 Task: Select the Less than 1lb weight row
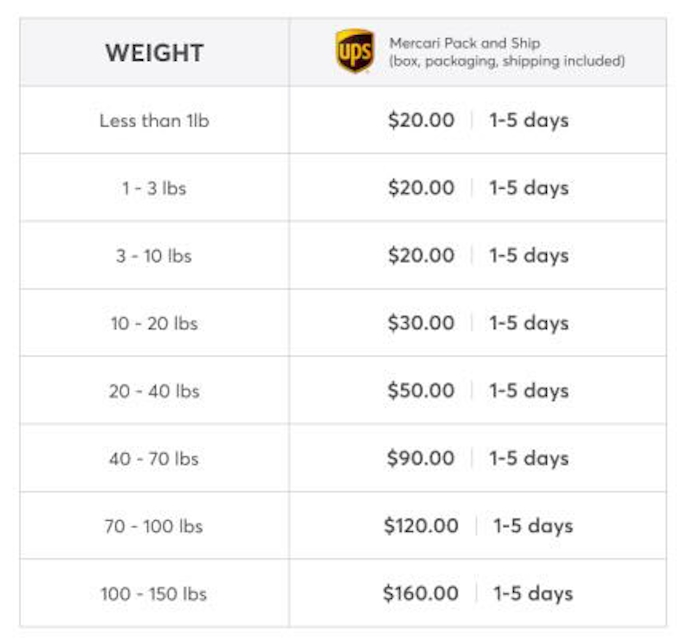coord(154,120)
